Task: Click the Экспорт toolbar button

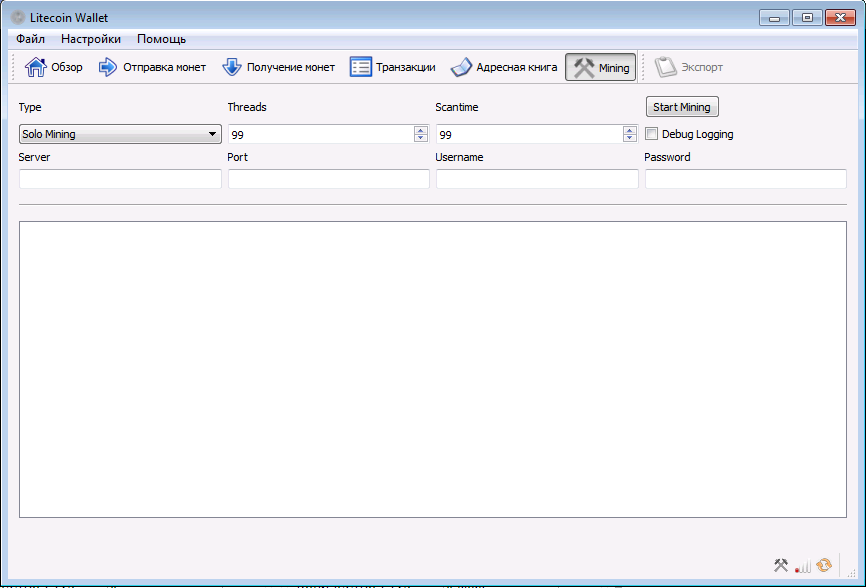Action: click(x=689, y=67)
